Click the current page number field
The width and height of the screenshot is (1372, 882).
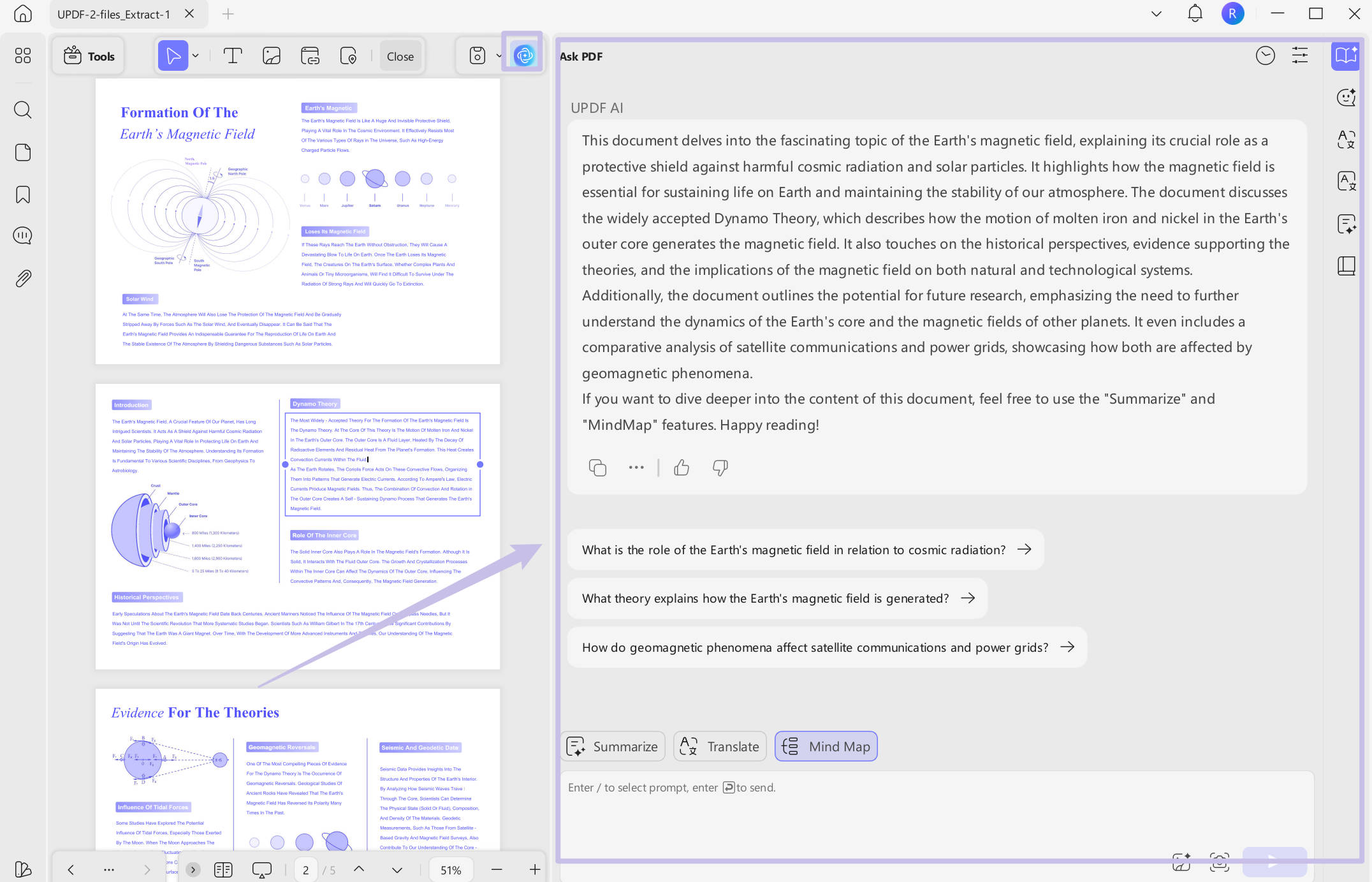pyautogui.click(x=305, y=870)
